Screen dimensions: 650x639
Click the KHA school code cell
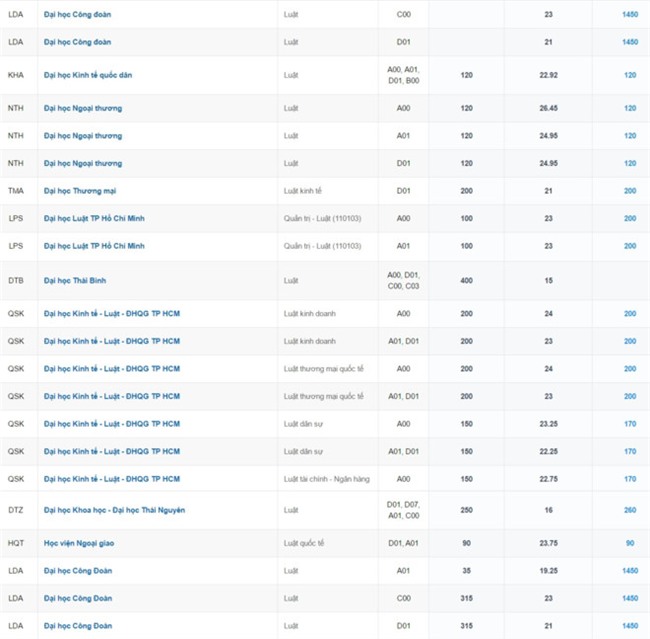pyautogui.click(x=16, y=75)
